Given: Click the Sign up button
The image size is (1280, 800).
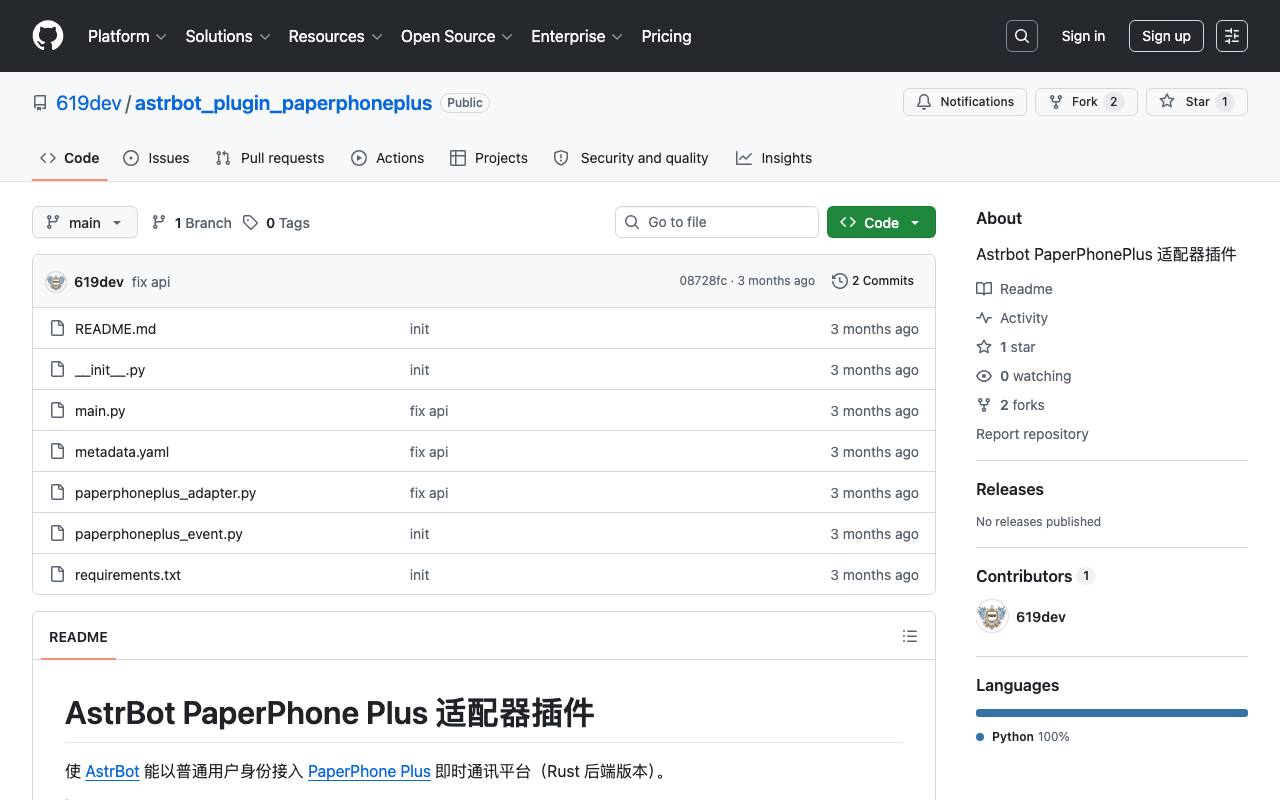Looking at the screenshot, I should [1166, 36].
